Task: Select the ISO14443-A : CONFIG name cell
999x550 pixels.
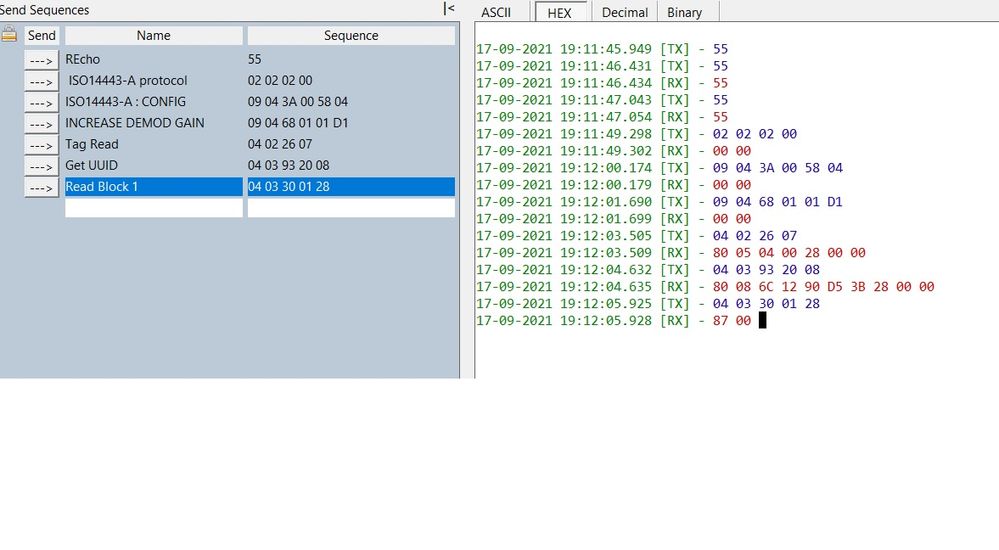Action: [154, 101]
